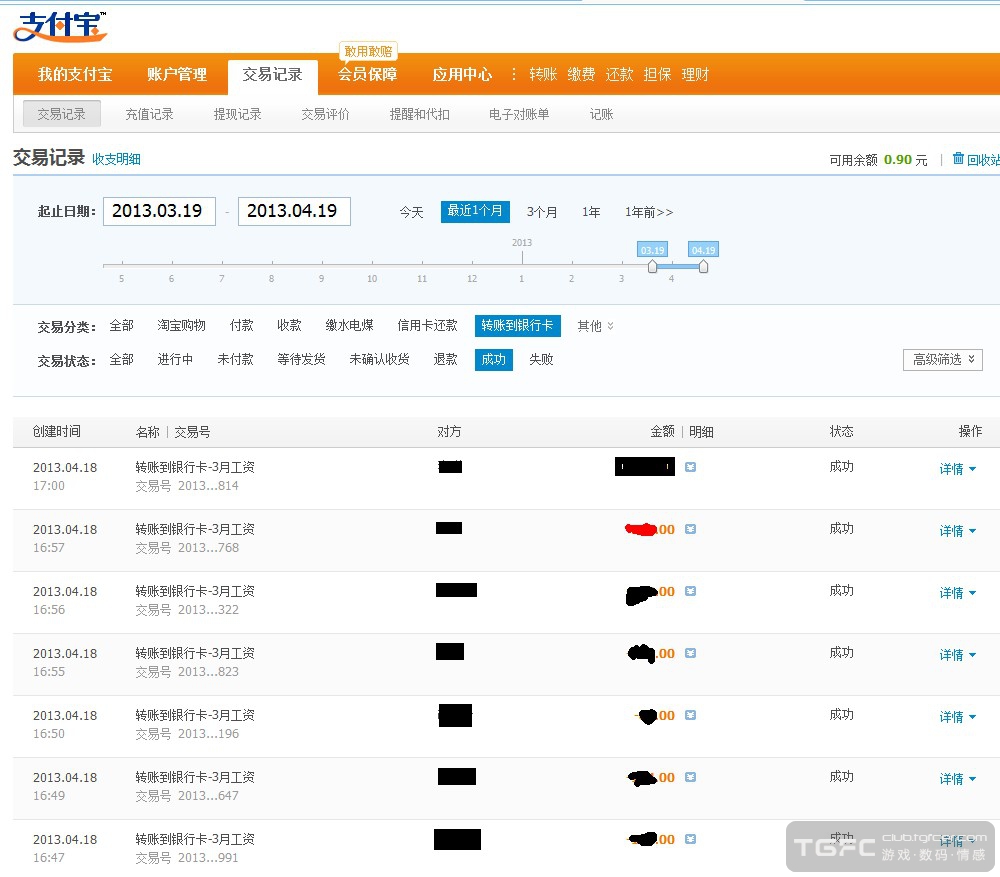The width and height of the screenshot is (1000, 877).
Task: Click 转账 shortcut link in orange bar
Action: coord(543,75)
